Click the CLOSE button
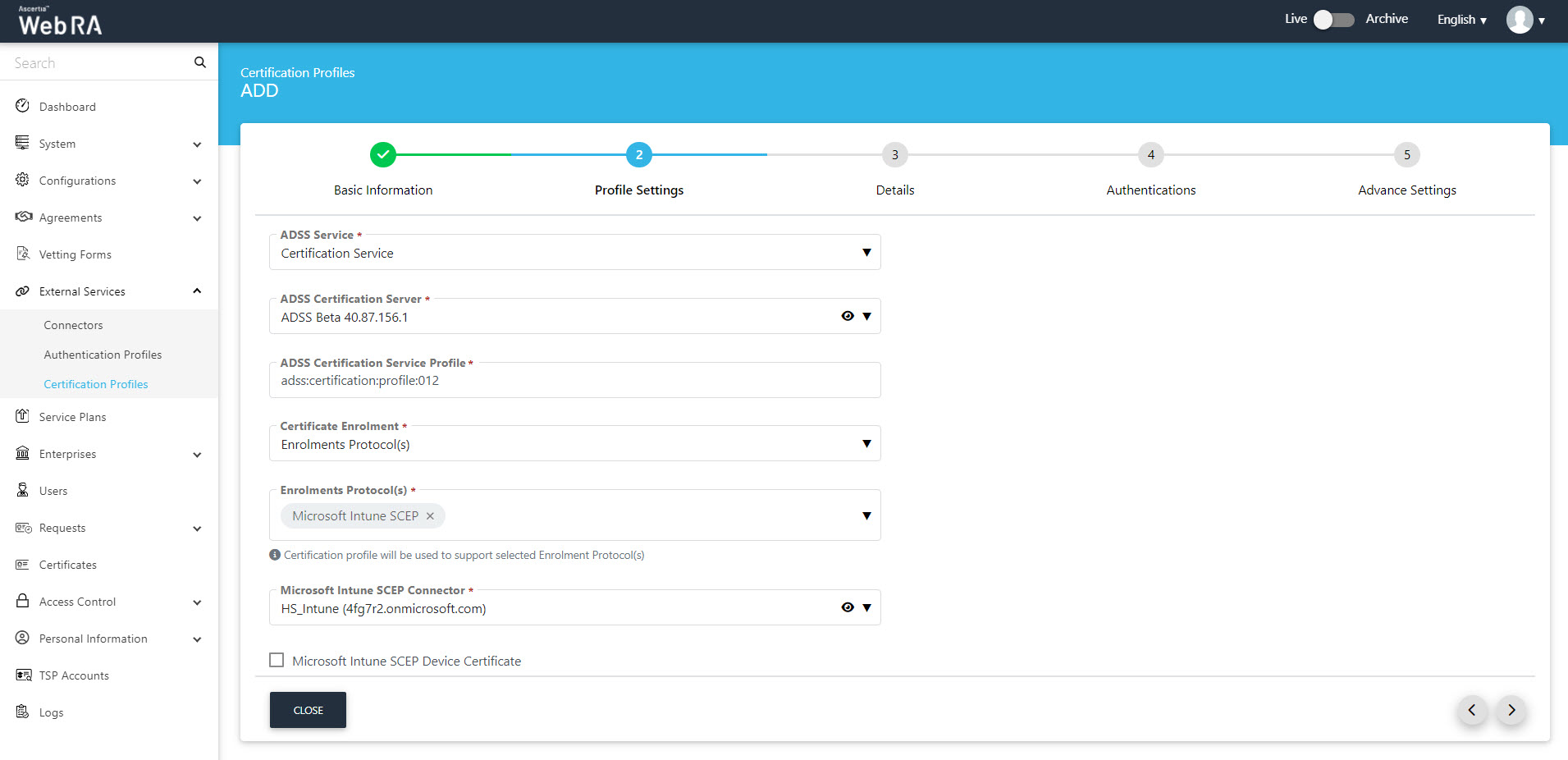 (x=308, y=710)
